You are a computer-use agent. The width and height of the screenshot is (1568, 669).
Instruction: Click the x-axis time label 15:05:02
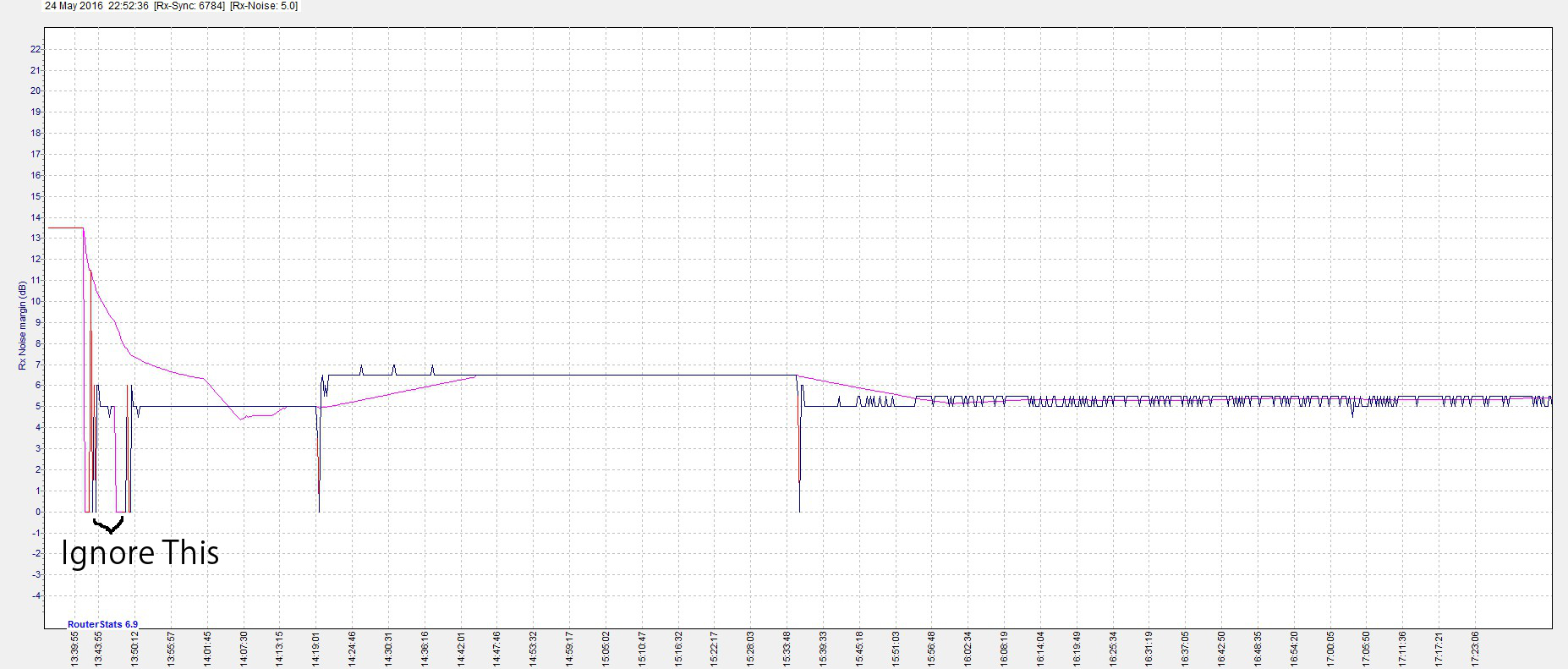pyautogui.click(x=606, y=650)
